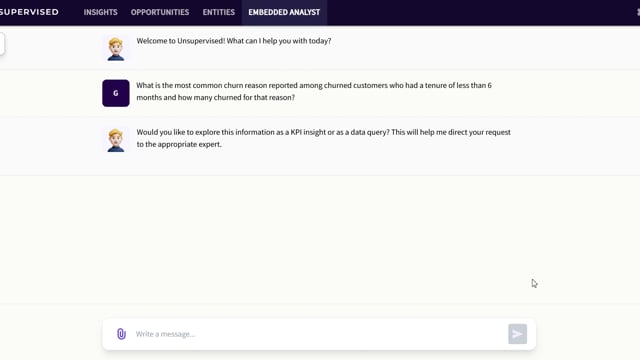Click the paperclip attachment icon
Screen dimensions: 640x360
pos(121,334)
